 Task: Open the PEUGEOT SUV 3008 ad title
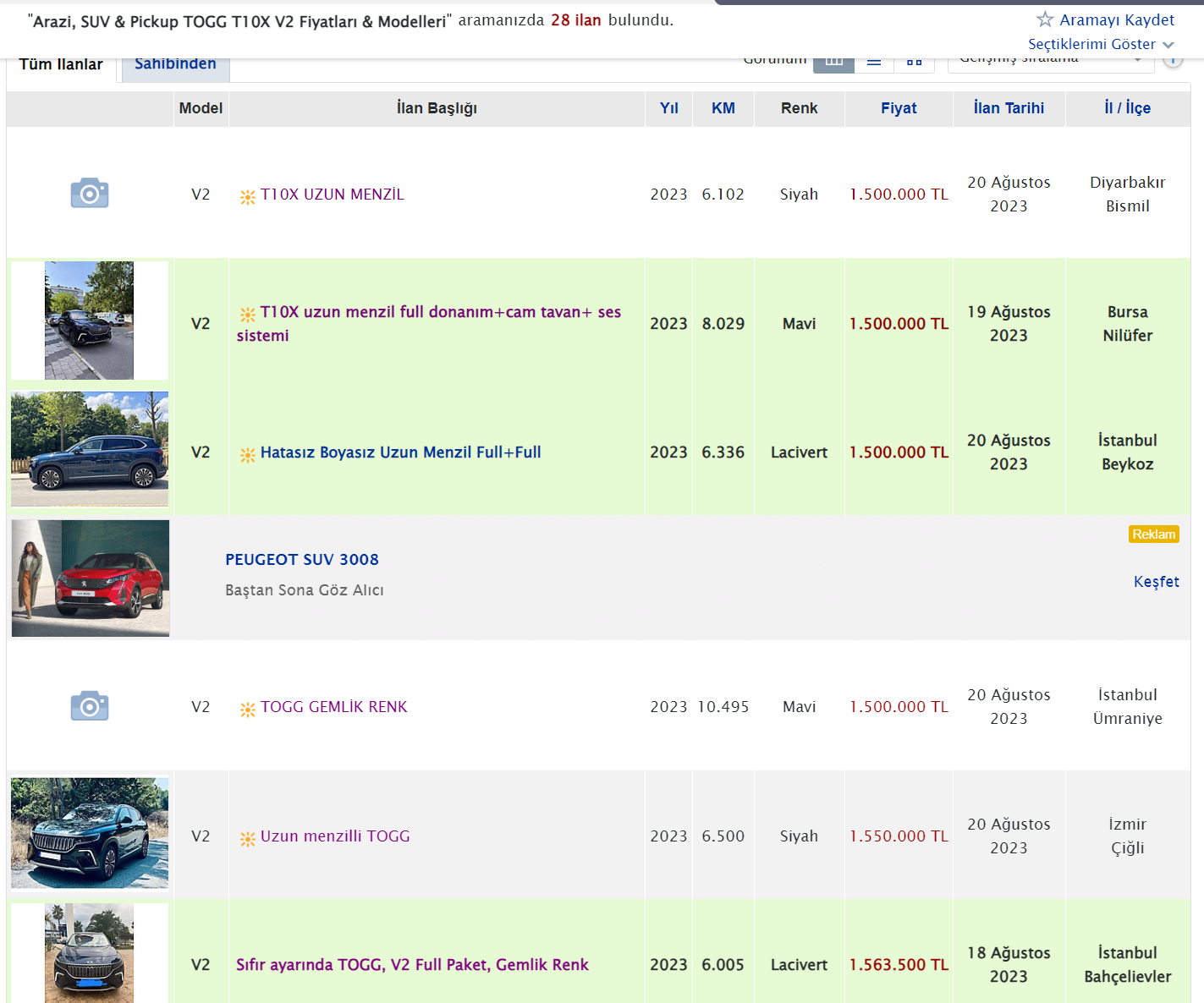pos(302,560)
